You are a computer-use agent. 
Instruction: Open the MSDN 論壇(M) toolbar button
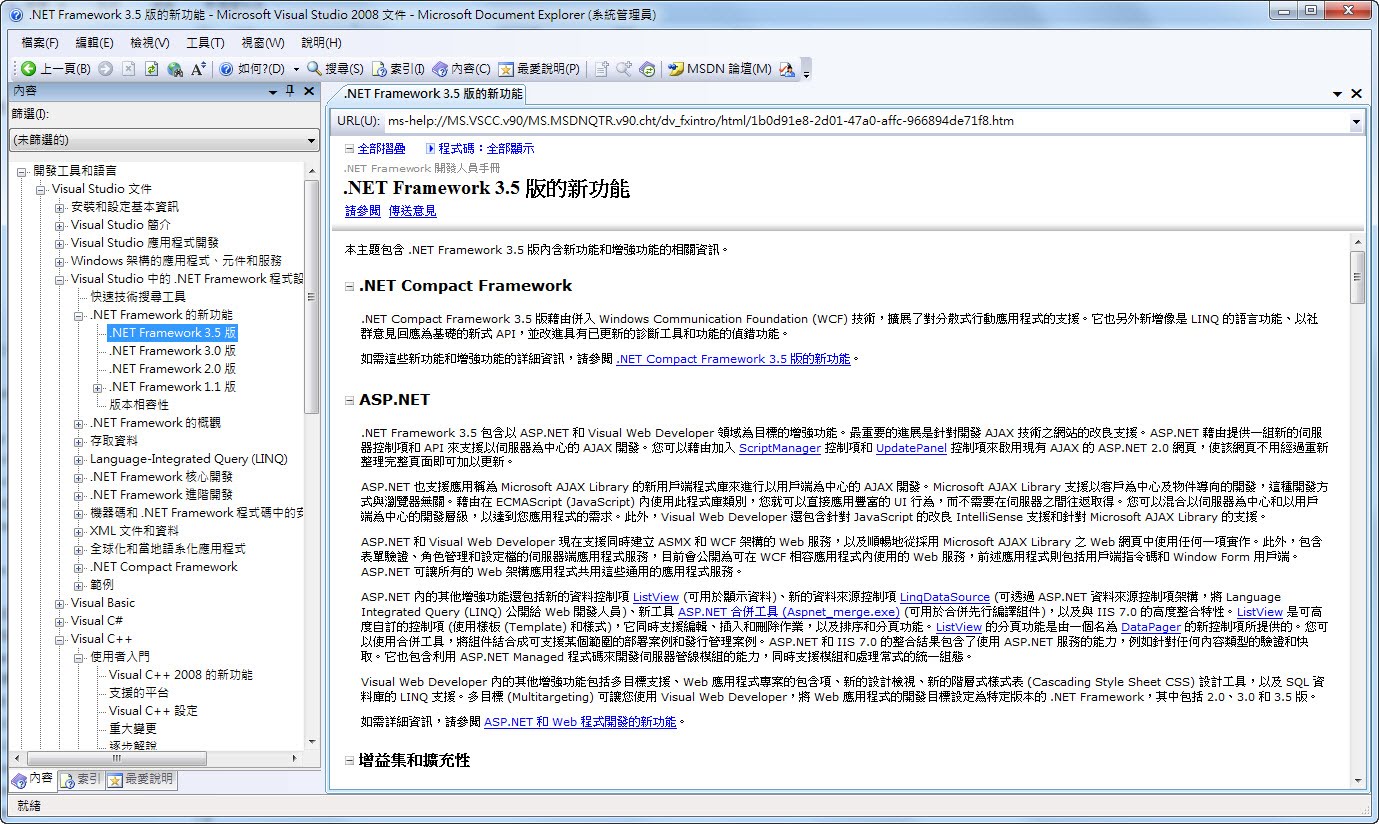point(720,69)
